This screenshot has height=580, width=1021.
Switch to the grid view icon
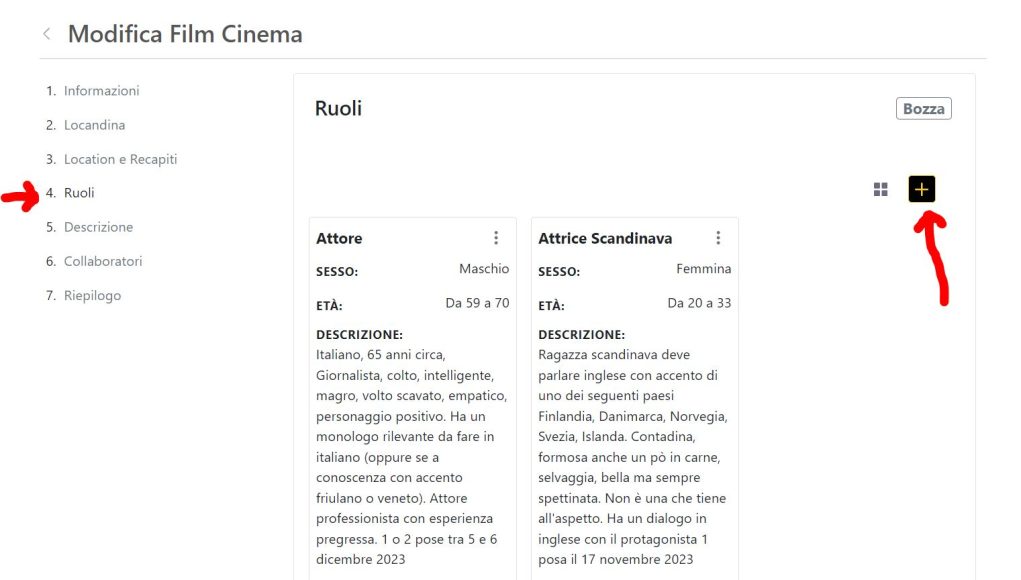[880, 189]
